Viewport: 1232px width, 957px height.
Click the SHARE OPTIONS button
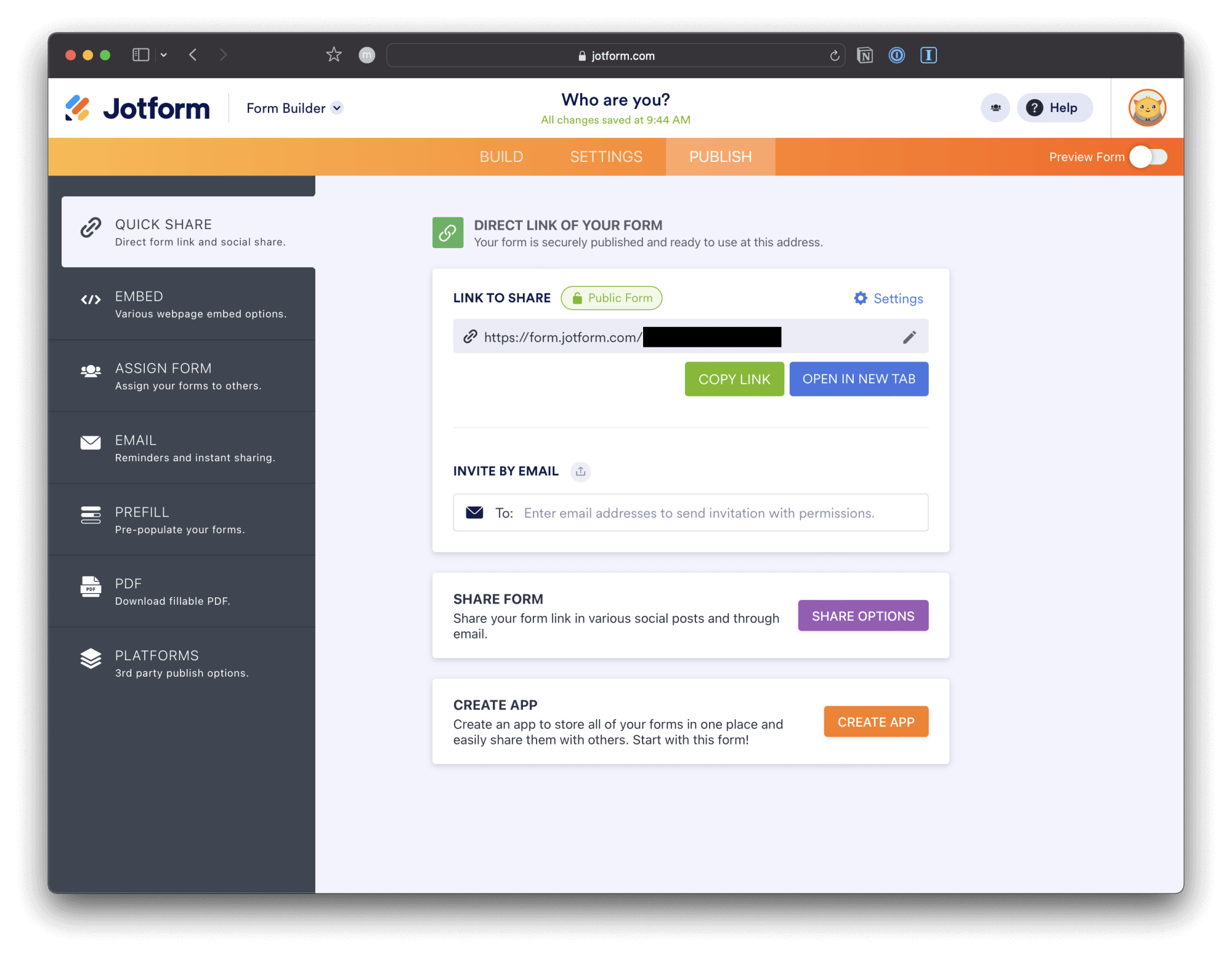pos(863,615)
